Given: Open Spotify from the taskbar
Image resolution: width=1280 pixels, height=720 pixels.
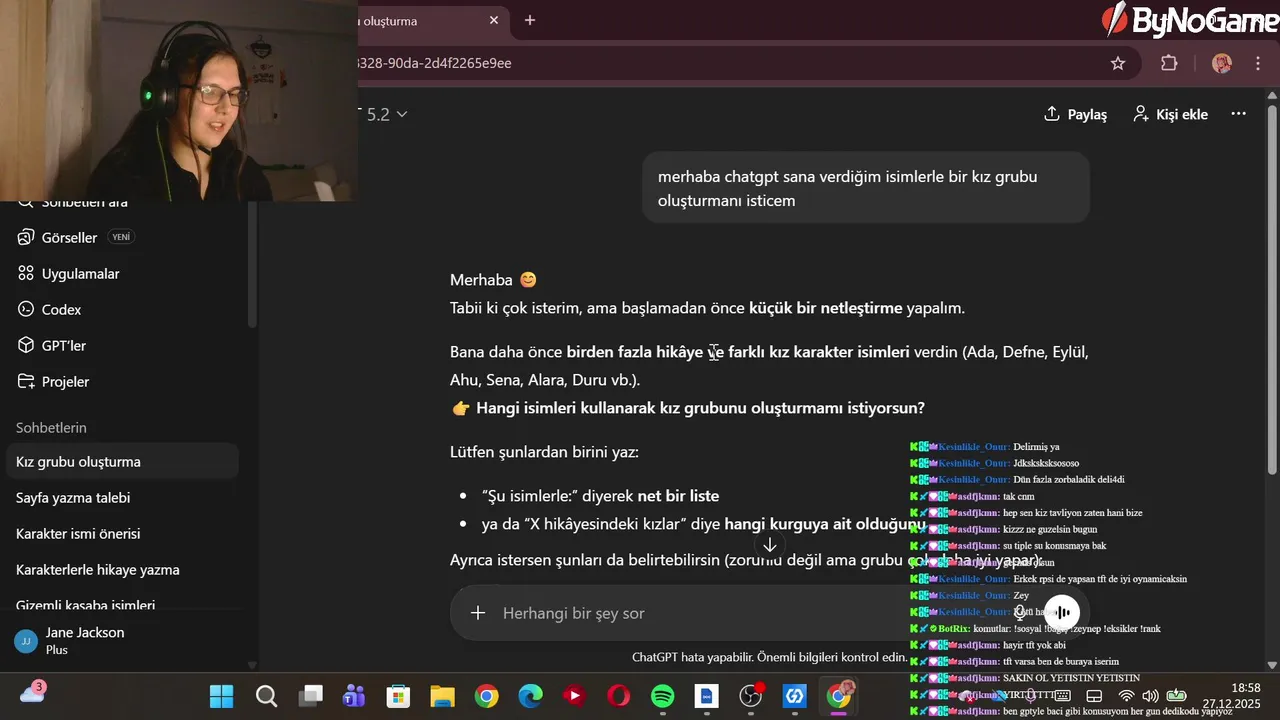Looking at the screenshot, I should click(662, 696).
